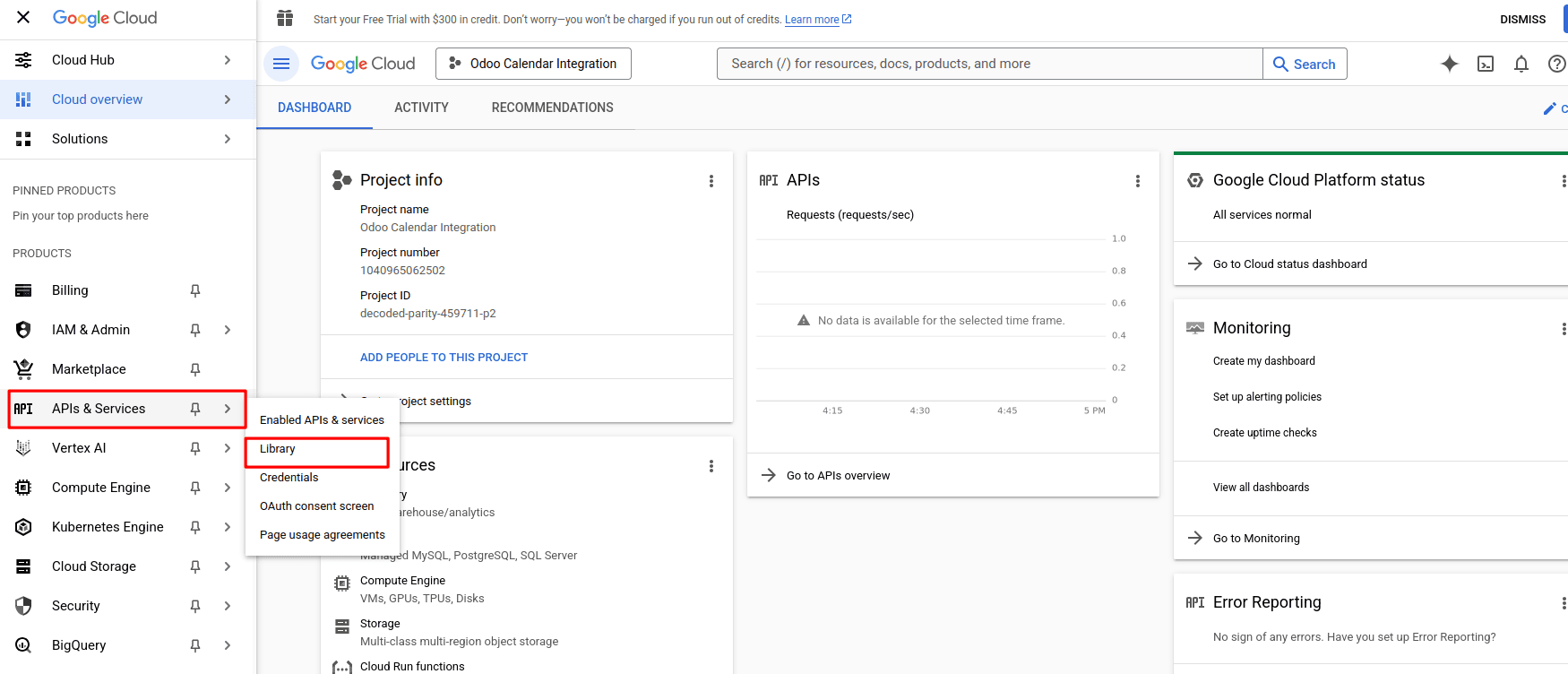The width and height of the screenshot is (1568, 674).
Task: Pin APIs & Services product
Action: point(195,409)
